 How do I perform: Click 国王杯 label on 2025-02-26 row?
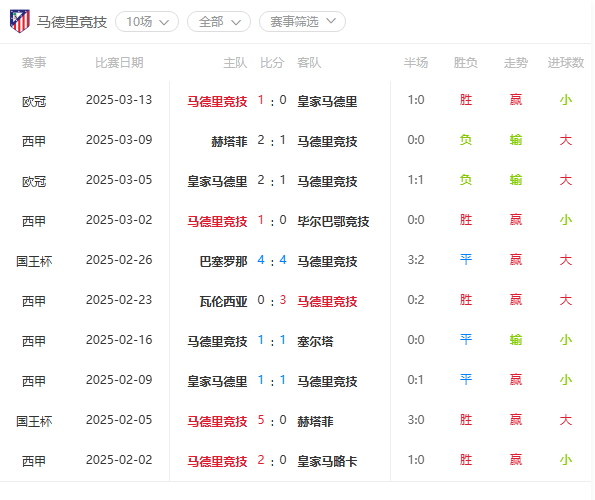click(x=34, y=261)
